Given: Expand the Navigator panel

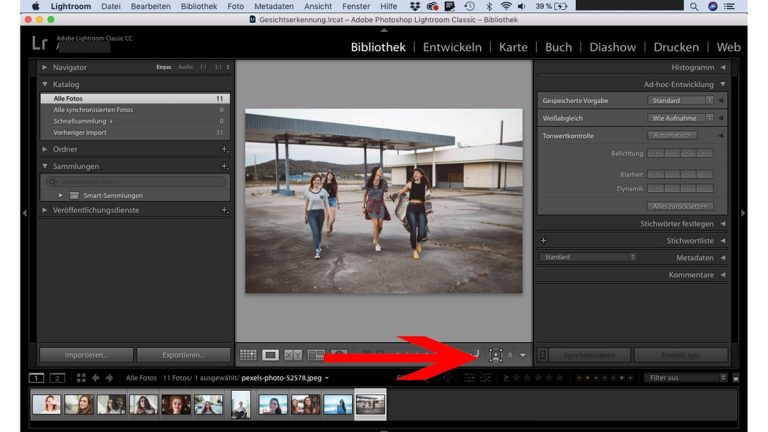Looking at the screenshot, I should click(x=45, y=67).
